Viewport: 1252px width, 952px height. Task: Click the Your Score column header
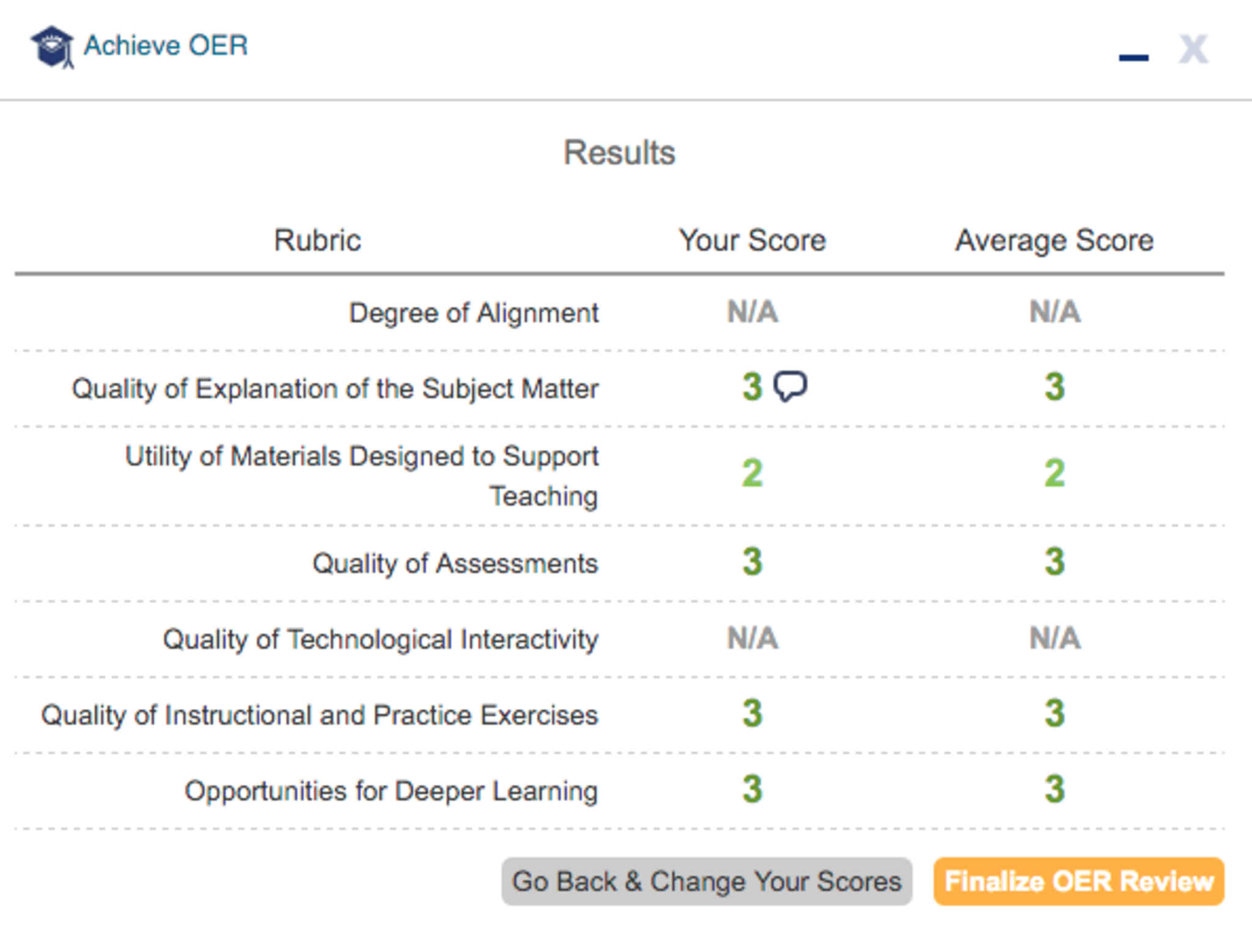(752, 240)
